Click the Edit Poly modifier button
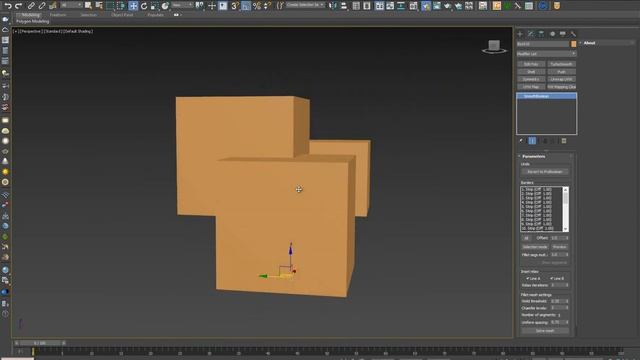 pyautogui.click(x=531, y=64)
